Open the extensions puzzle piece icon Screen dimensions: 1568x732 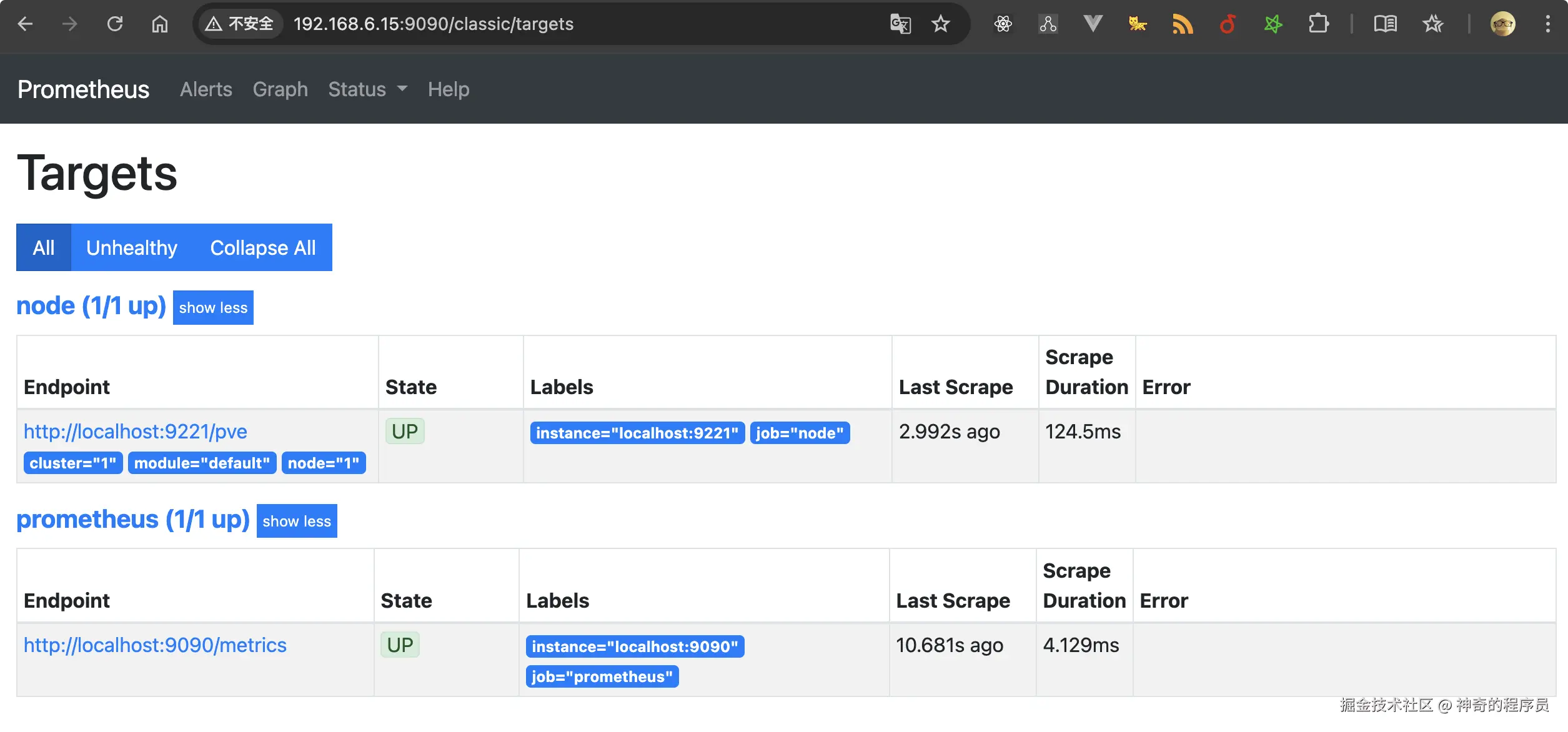[1318, 24]
